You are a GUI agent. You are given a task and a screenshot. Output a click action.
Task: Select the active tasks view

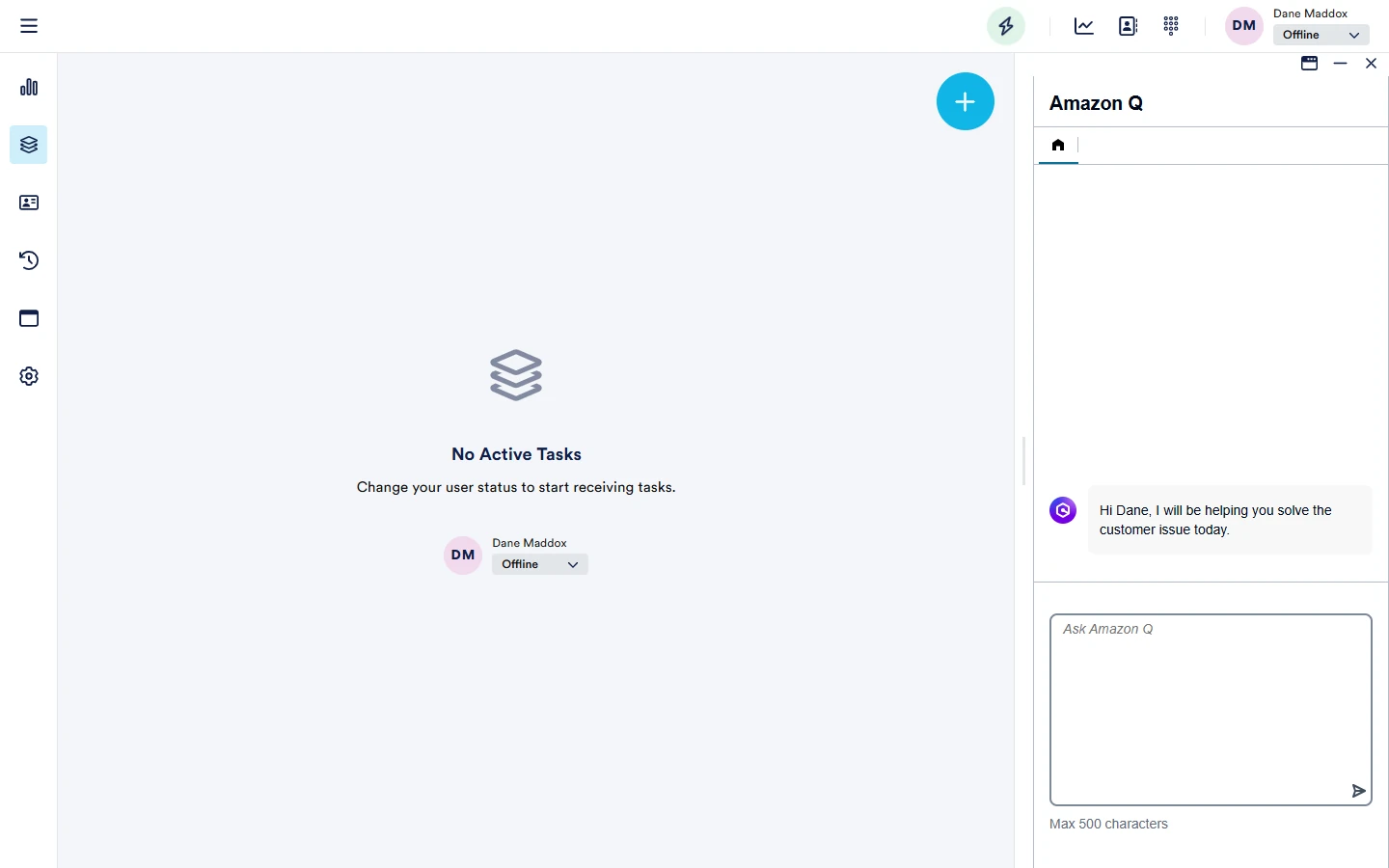click(x=29, y=145)
